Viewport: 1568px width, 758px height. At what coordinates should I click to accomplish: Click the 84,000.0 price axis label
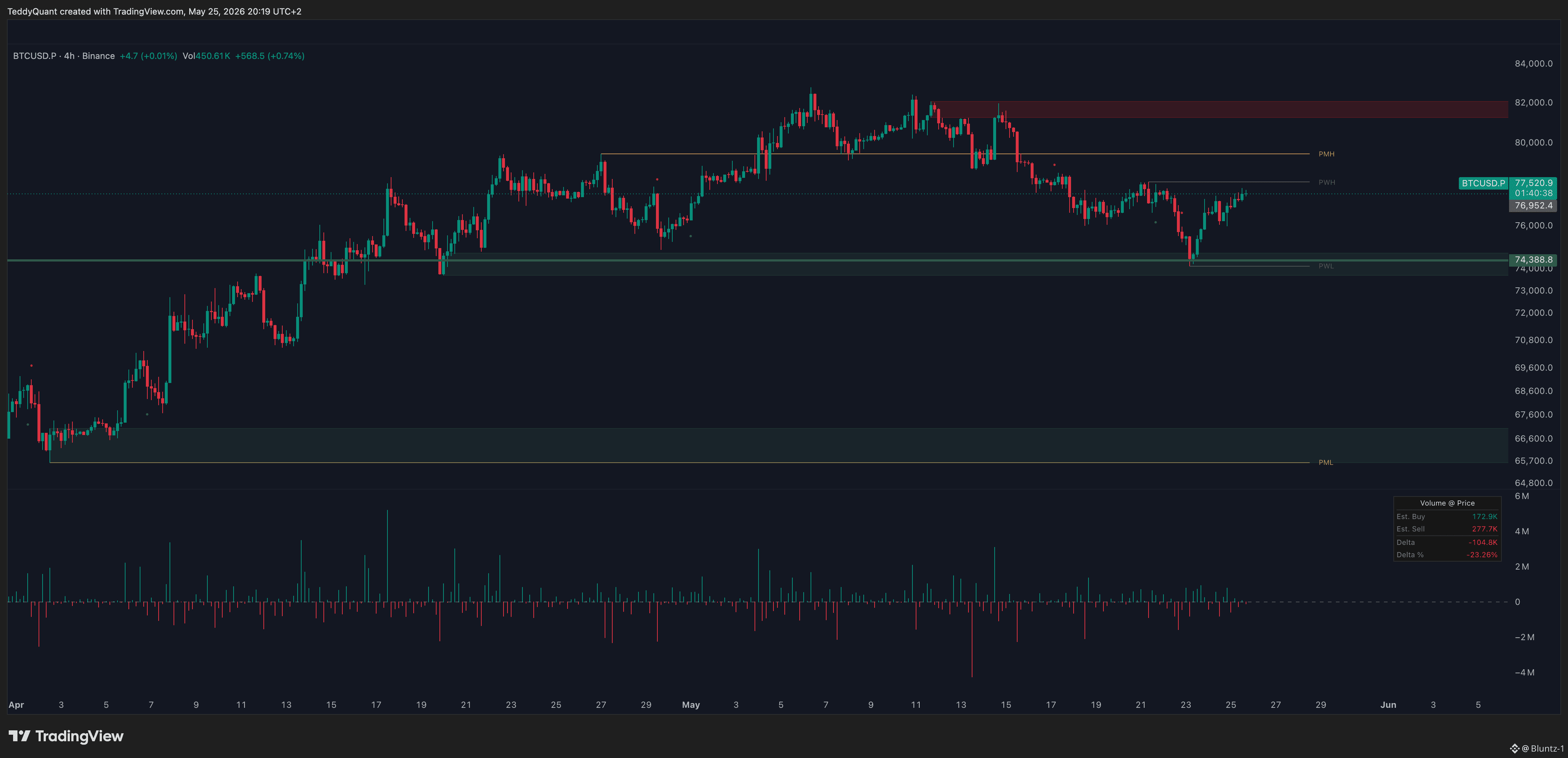pyautogui.click(x=1533, y=63)
